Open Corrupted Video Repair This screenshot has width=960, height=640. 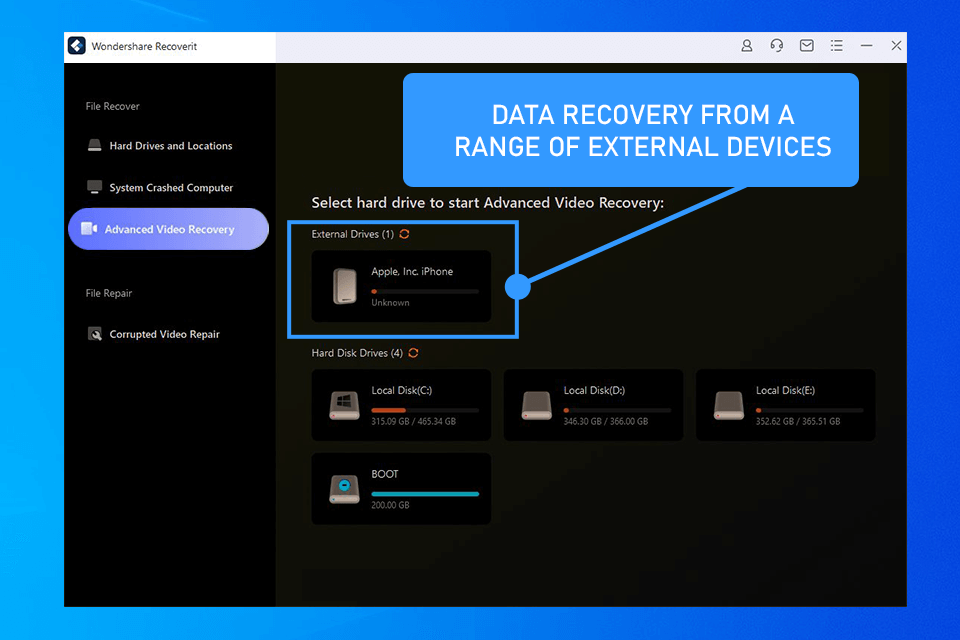point(168,334)
